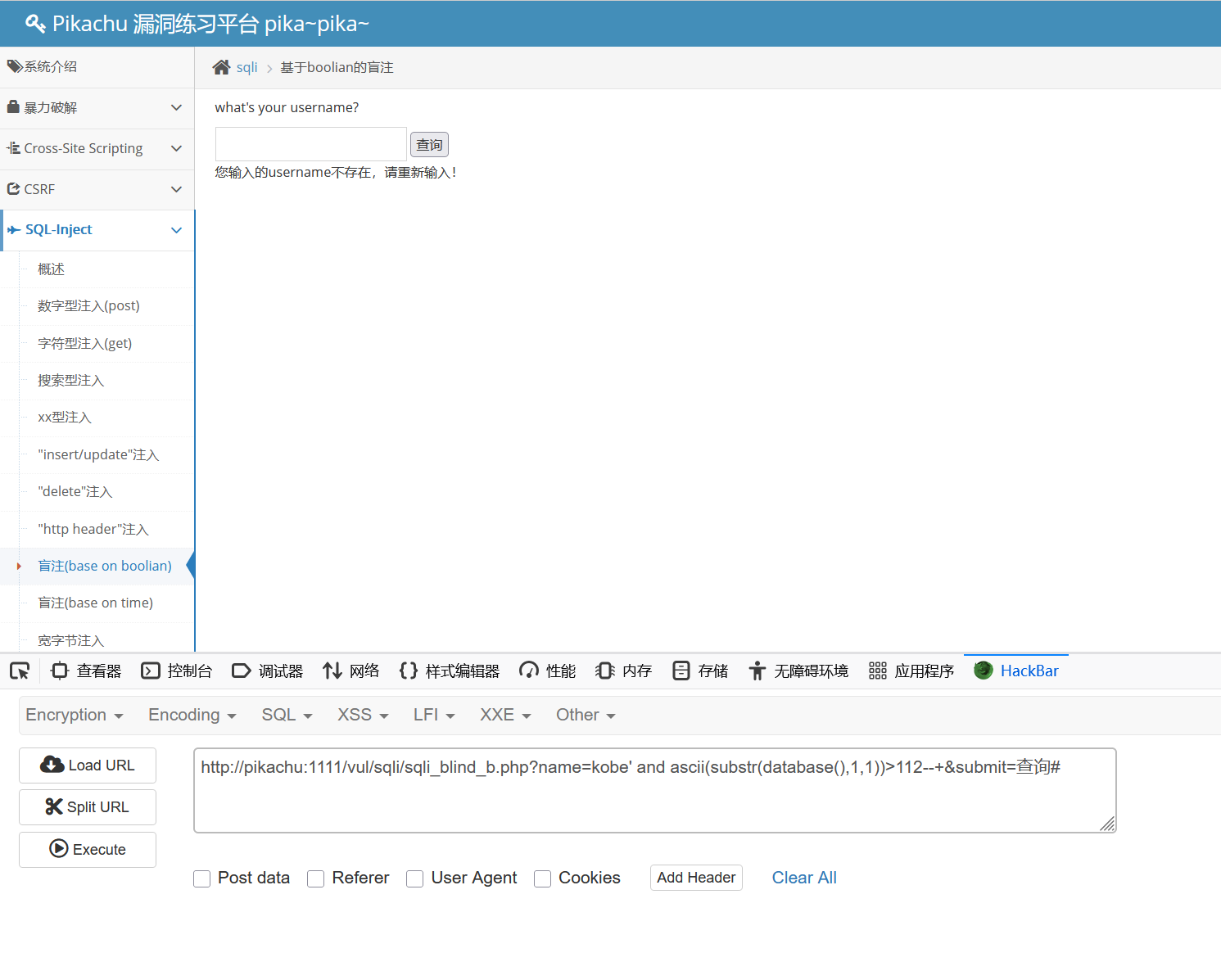Screen dimensions: 1221x980
Task: Click the Clear All link
Action: click(x=804, y=878)
